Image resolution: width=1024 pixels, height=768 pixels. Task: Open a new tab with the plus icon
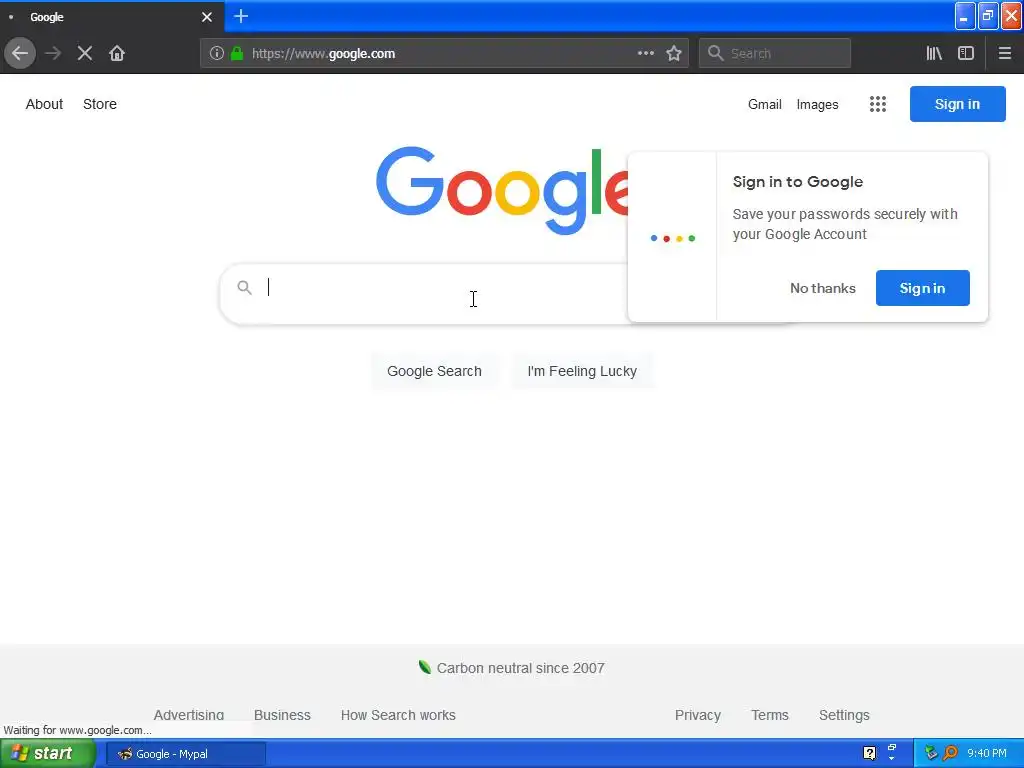pyautogui.click(x=241, y=16)
